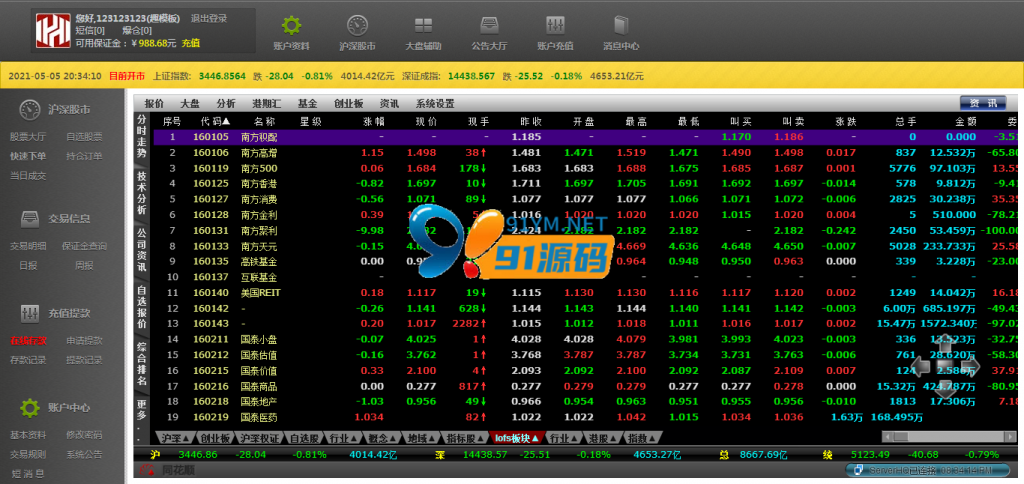The image size is (1024, 484).
Task: Click the overlay down arrow on the quote table
Action: (946, 391)
